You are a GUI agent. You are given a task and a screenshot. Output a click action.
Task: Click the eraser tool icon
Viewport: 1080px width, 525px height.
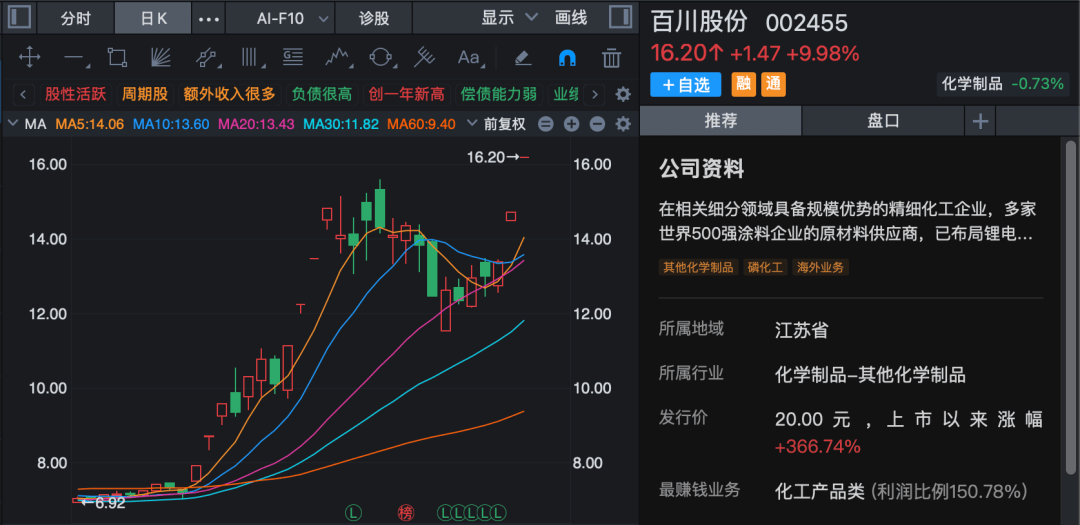(x=522, y=57)
